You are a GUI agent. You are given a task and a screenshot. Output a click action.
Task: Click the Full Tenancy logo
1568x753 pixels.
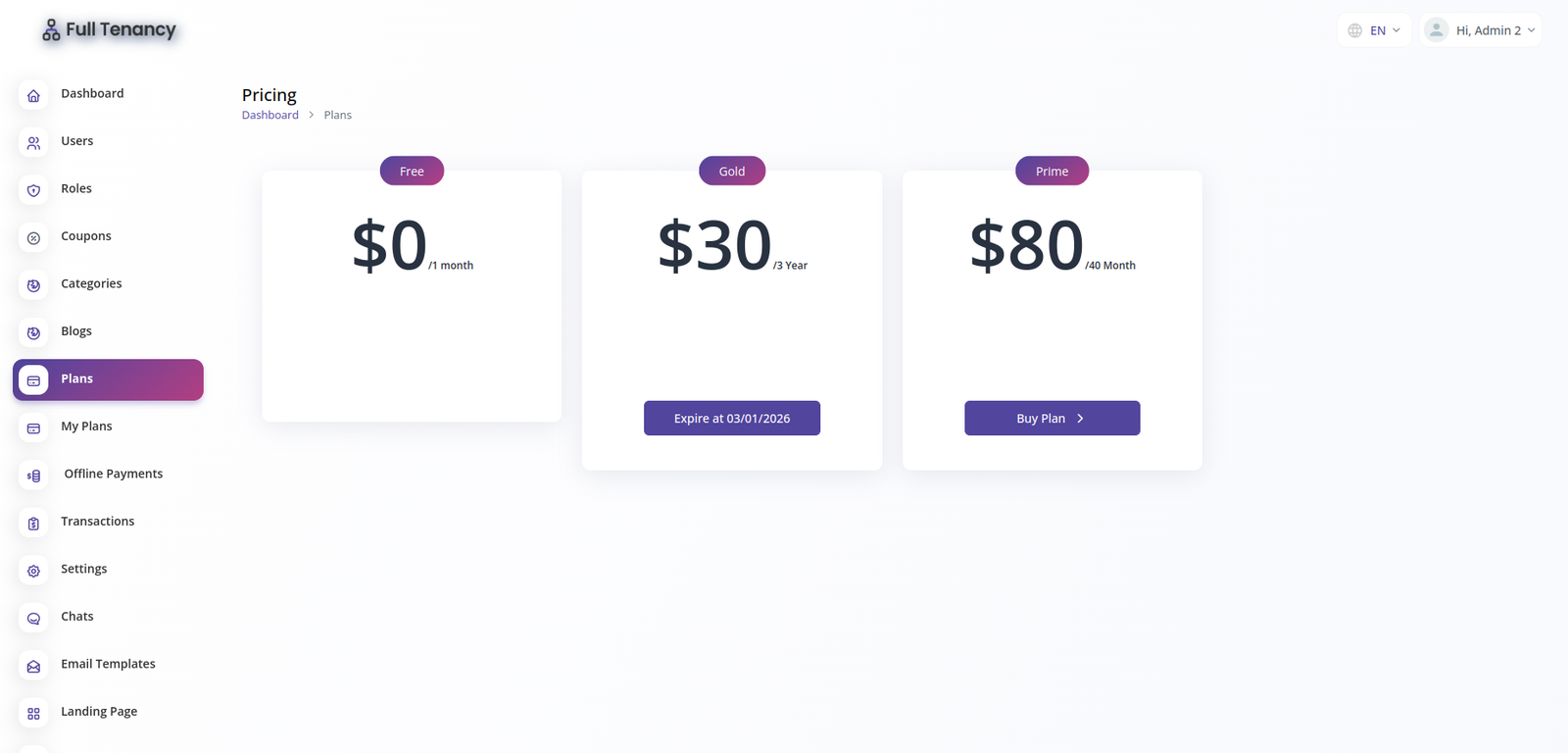109,30
